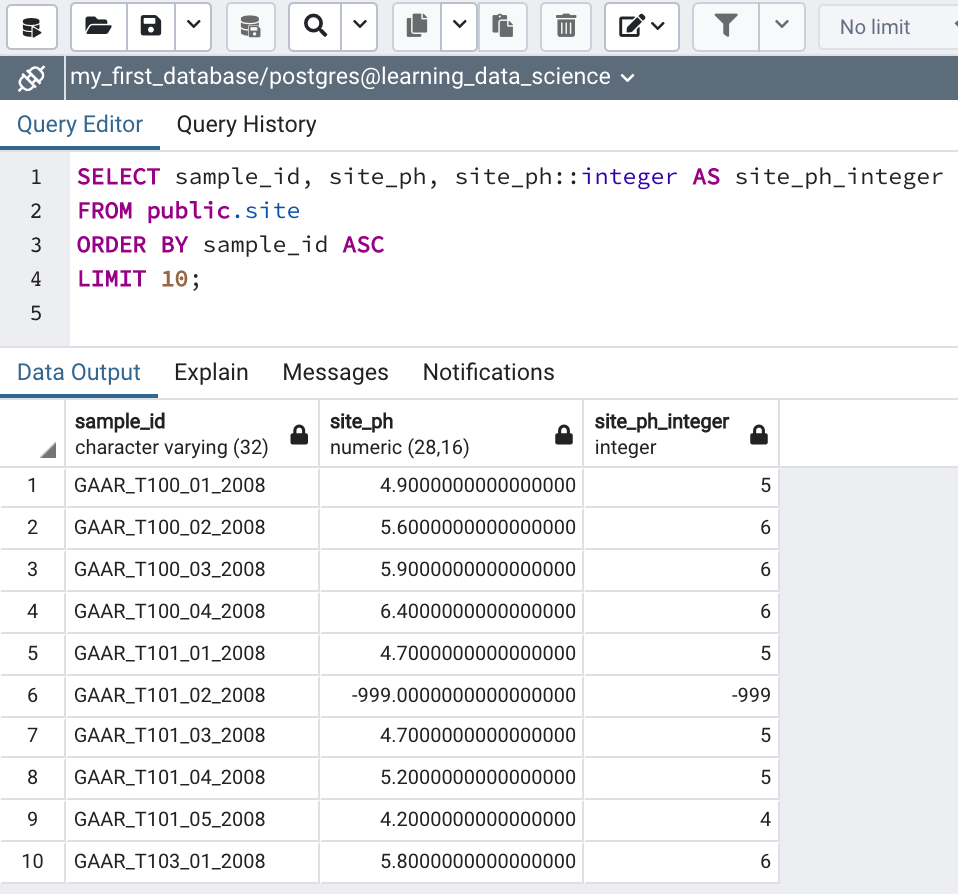Screen dimensions: 958x894
Task: Click the Find magnifying glass icon
Action: (x=315, y=27)
